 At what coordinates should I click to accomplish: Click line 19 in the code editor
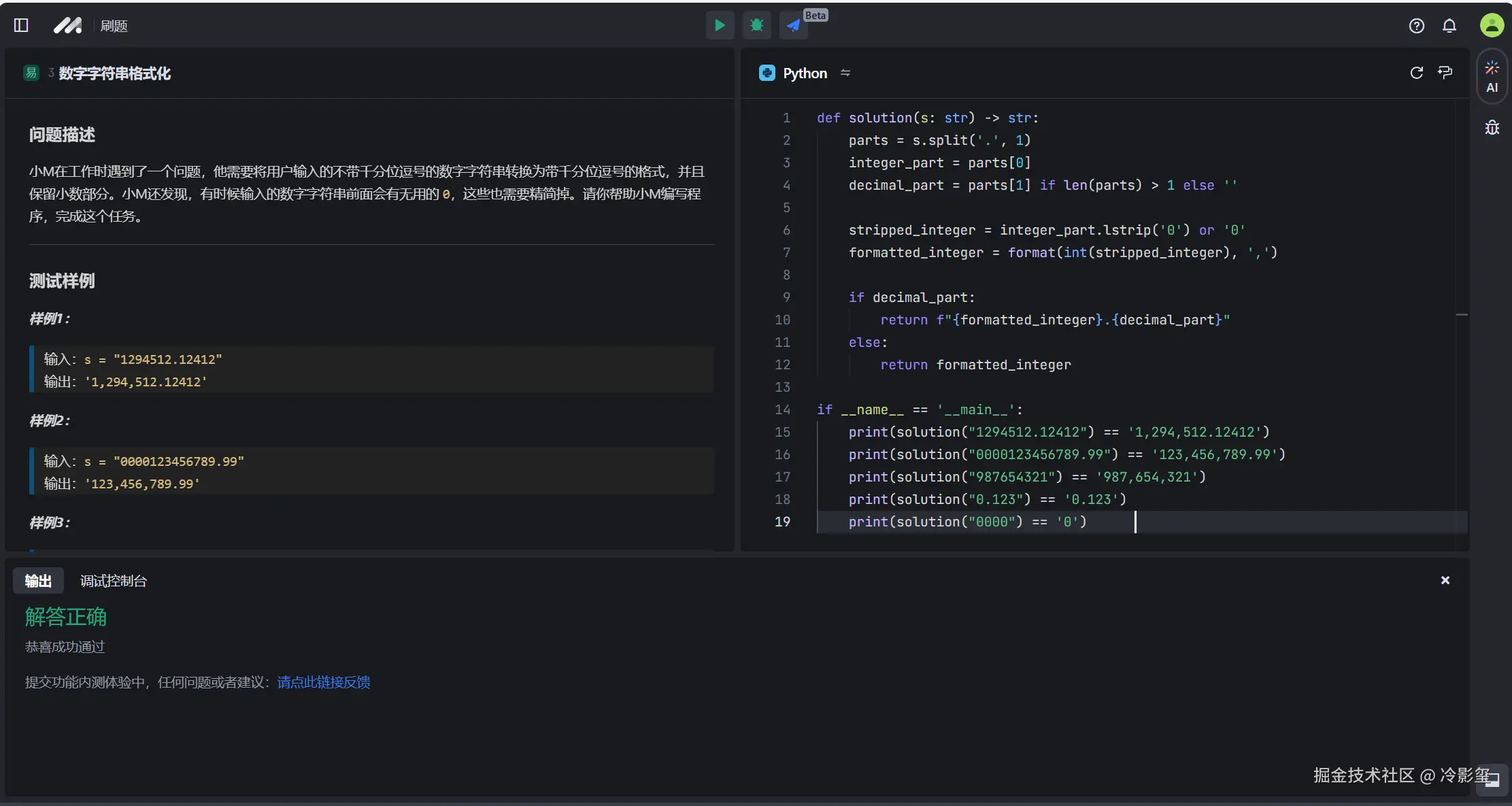[x=967, y=522]
